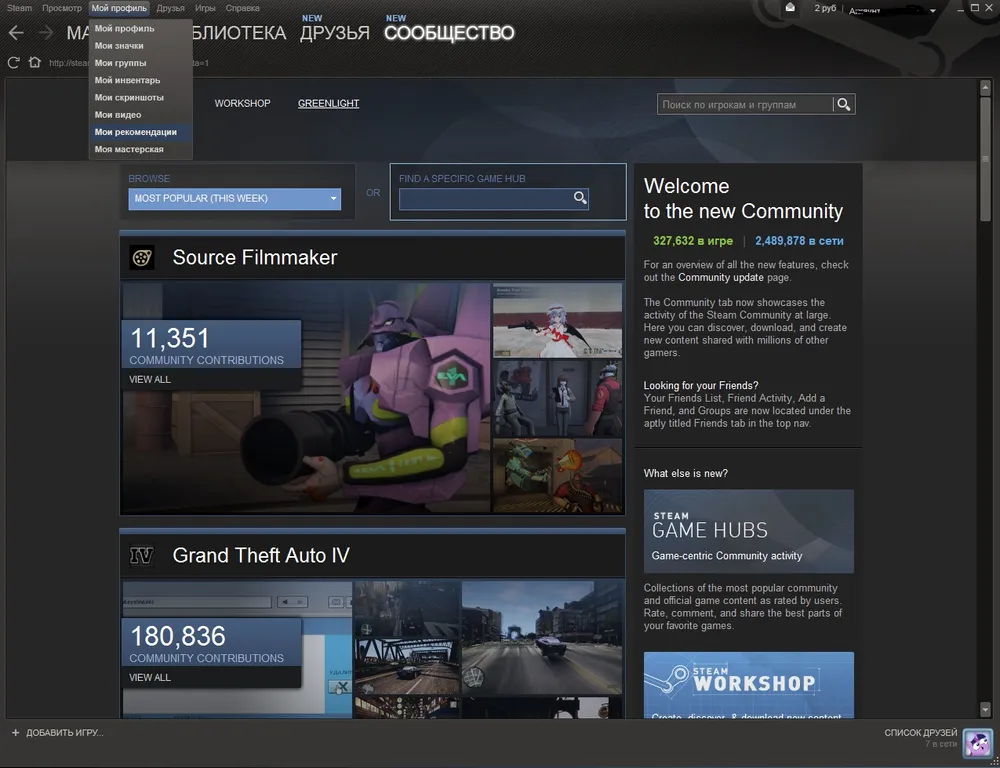Open the Друзья menu in menu bar

170,8
